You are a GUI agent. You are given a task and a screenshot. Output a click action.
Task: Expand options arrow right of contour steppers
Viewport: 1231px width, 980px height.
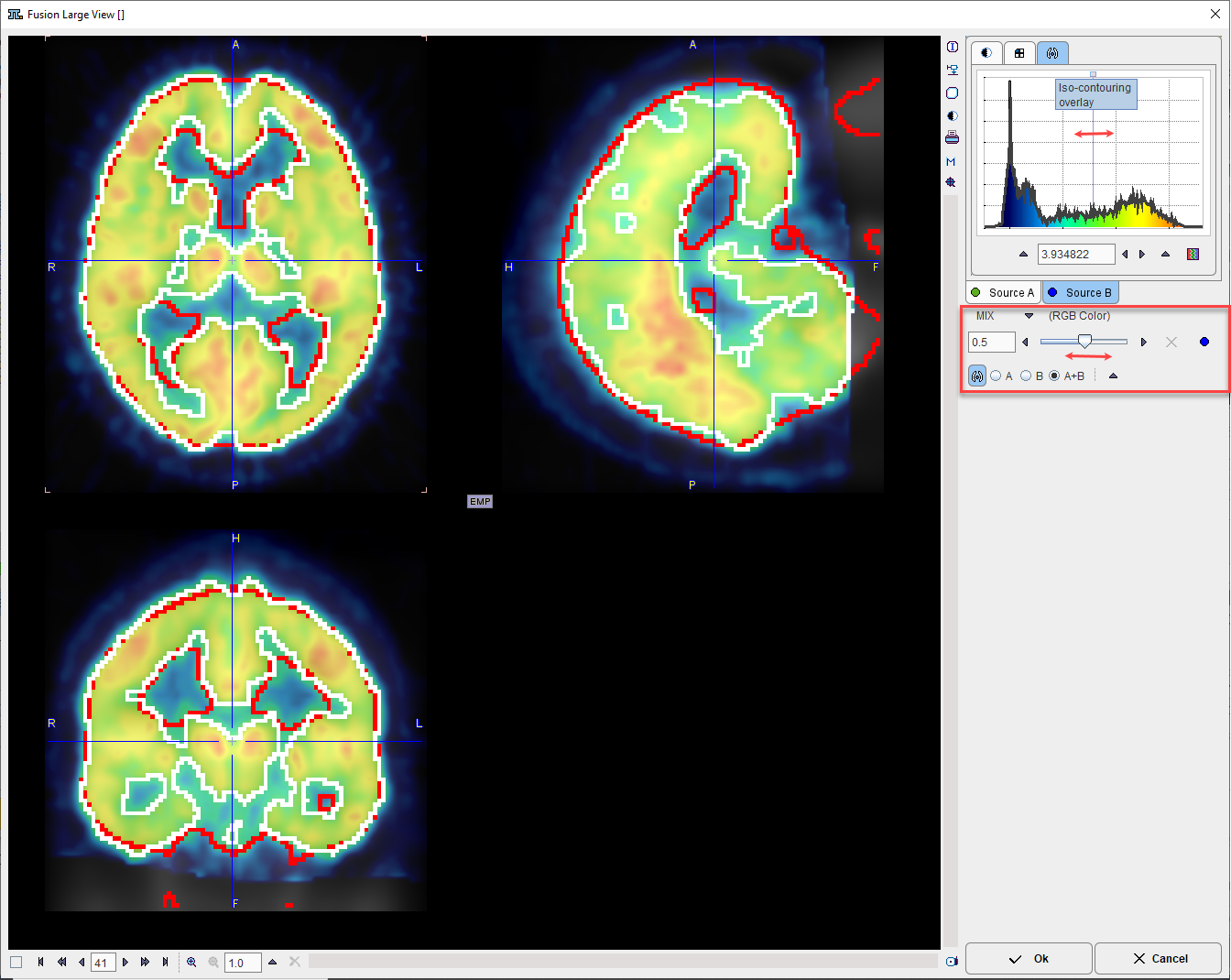(x=1165, y=255)
